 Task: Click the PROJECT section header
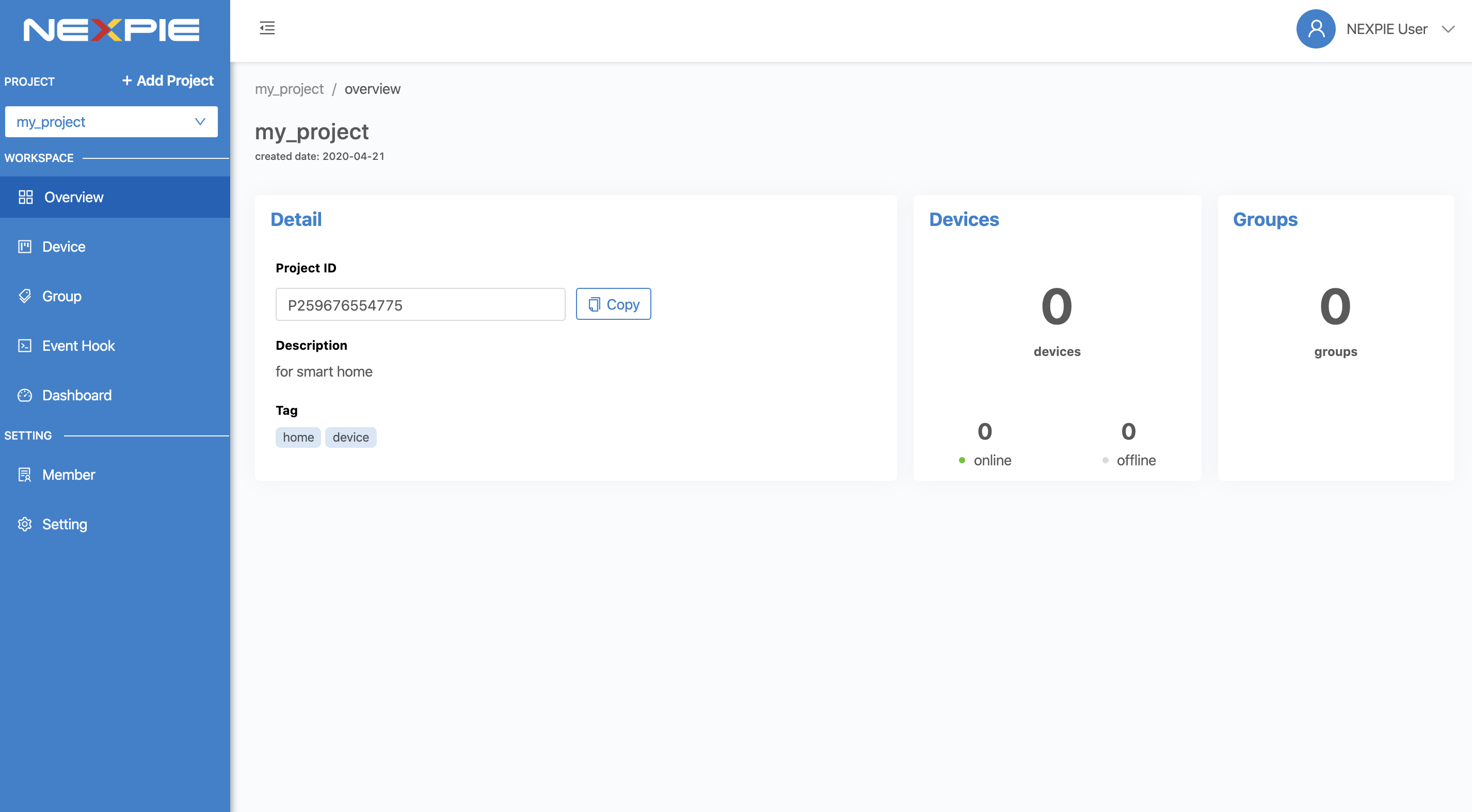click(29, 82)
